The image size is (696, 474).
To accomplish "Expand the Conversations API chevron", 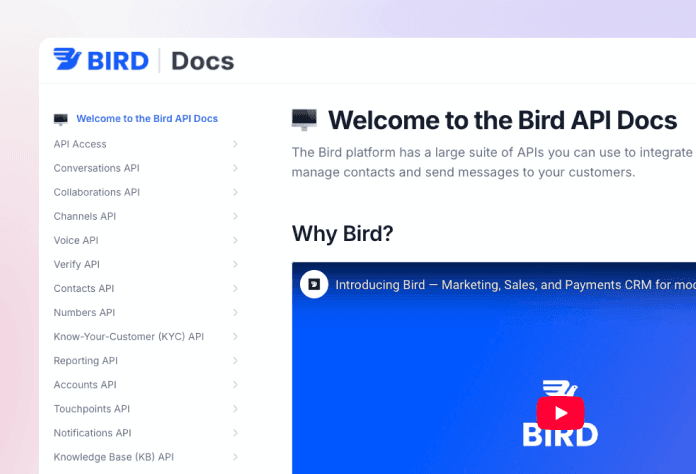I will pyautogui.click(x=235, y=168).
